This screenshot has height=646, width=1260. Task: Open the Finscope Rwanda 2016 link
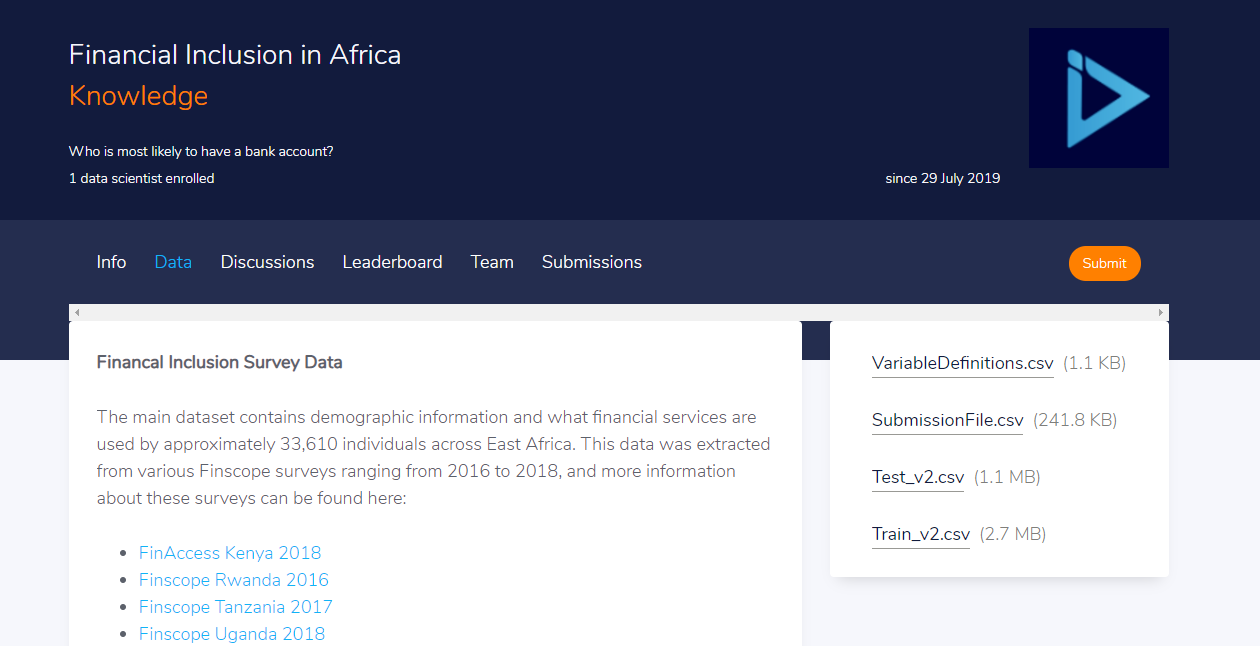233,579
